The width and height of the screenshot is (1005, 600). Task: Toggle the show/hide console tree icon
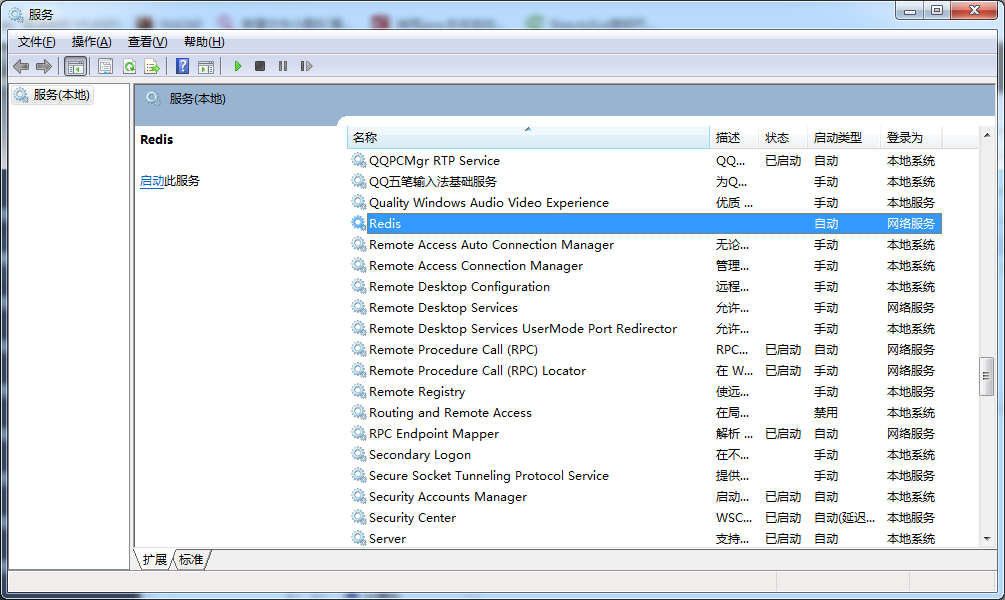click(x=76, y=66)
